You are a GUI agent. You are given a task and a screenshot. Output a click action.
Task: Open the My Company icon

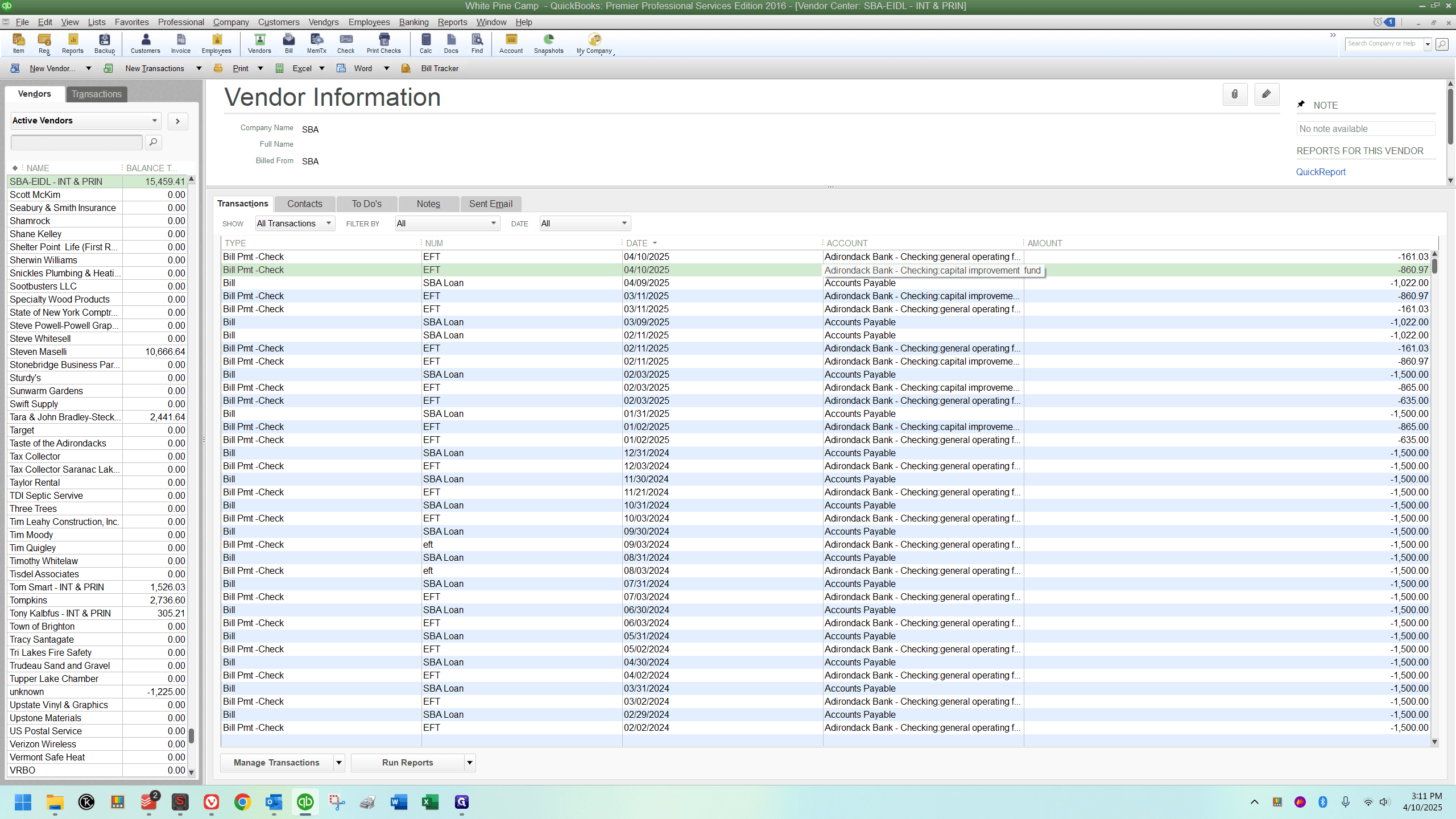[594, 43]
